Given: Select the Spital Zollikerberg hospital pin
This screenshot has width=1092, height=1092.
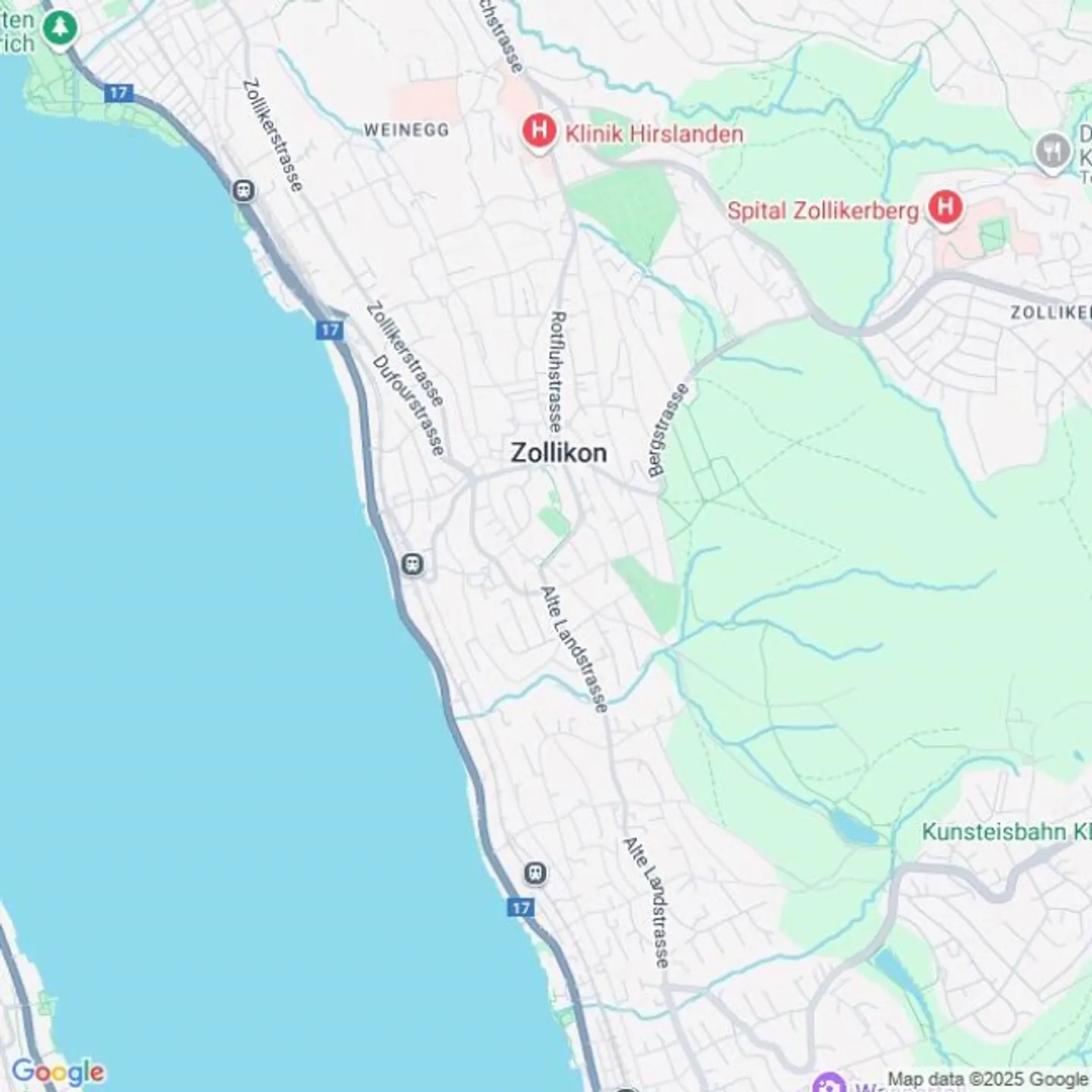Looking at the screenshot, I should coord(945,208).
